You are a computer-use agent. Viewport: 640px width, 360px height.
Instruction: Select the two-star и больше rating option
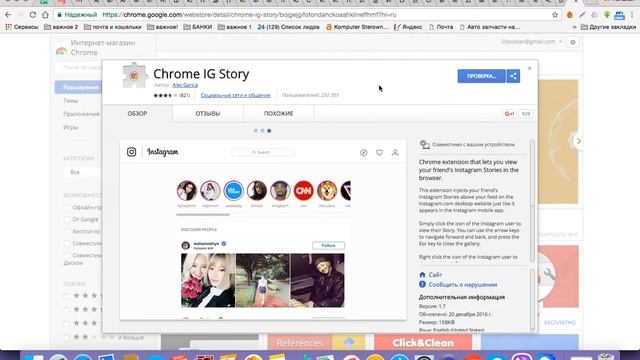[67, 338]
